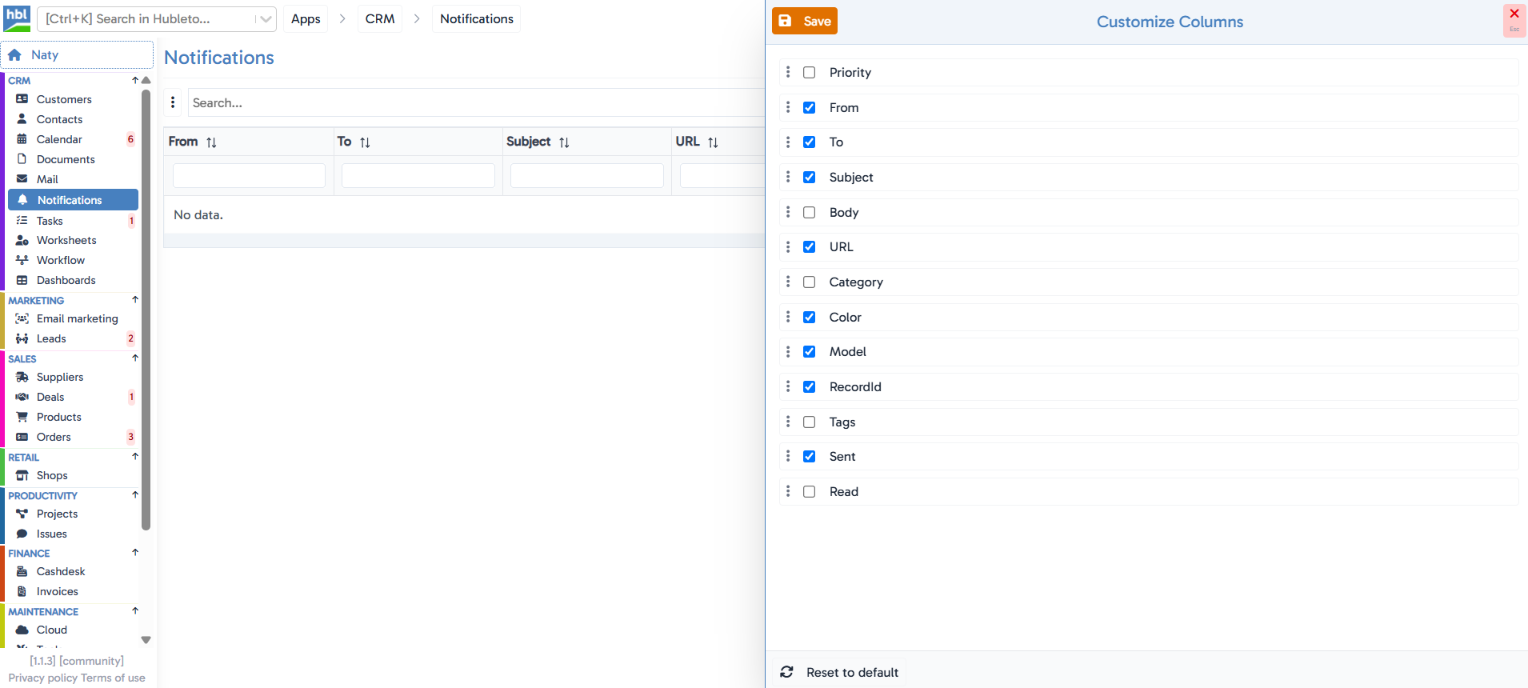Click the Suppliers truck icon
This screenshot has height=688, width=1528.
(22, 377)
